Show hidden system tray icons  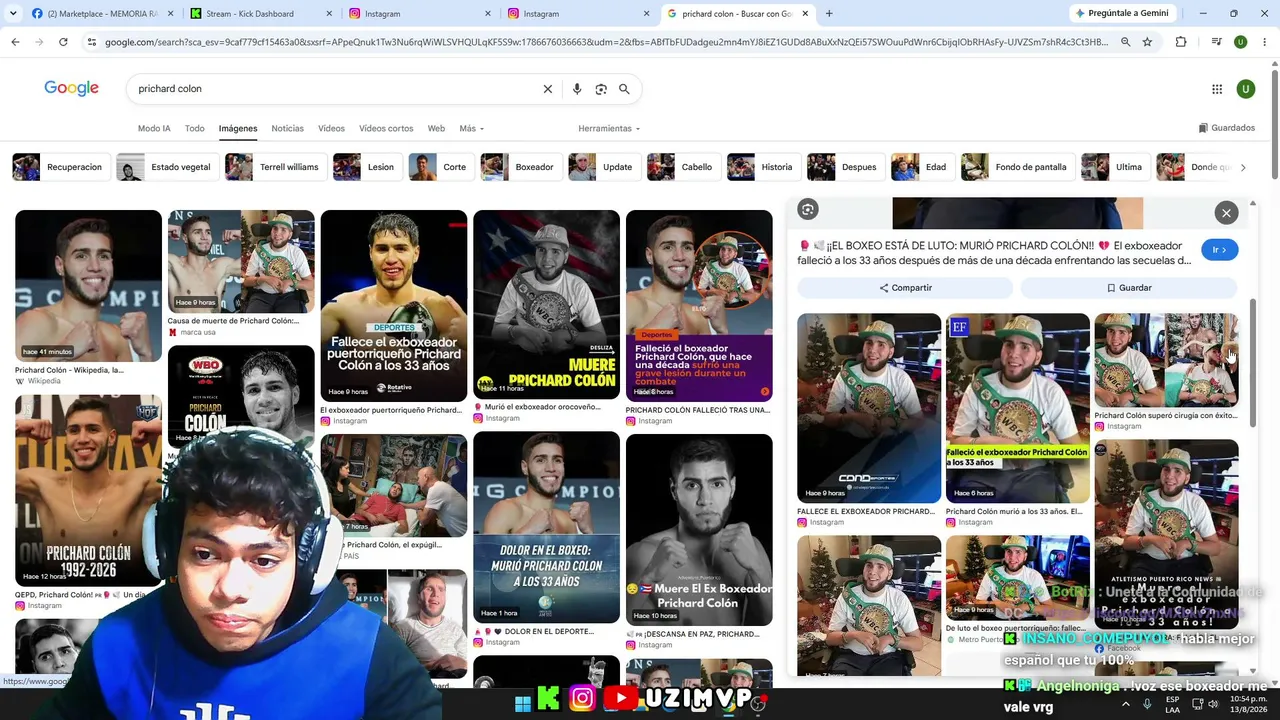[1126, 704]
